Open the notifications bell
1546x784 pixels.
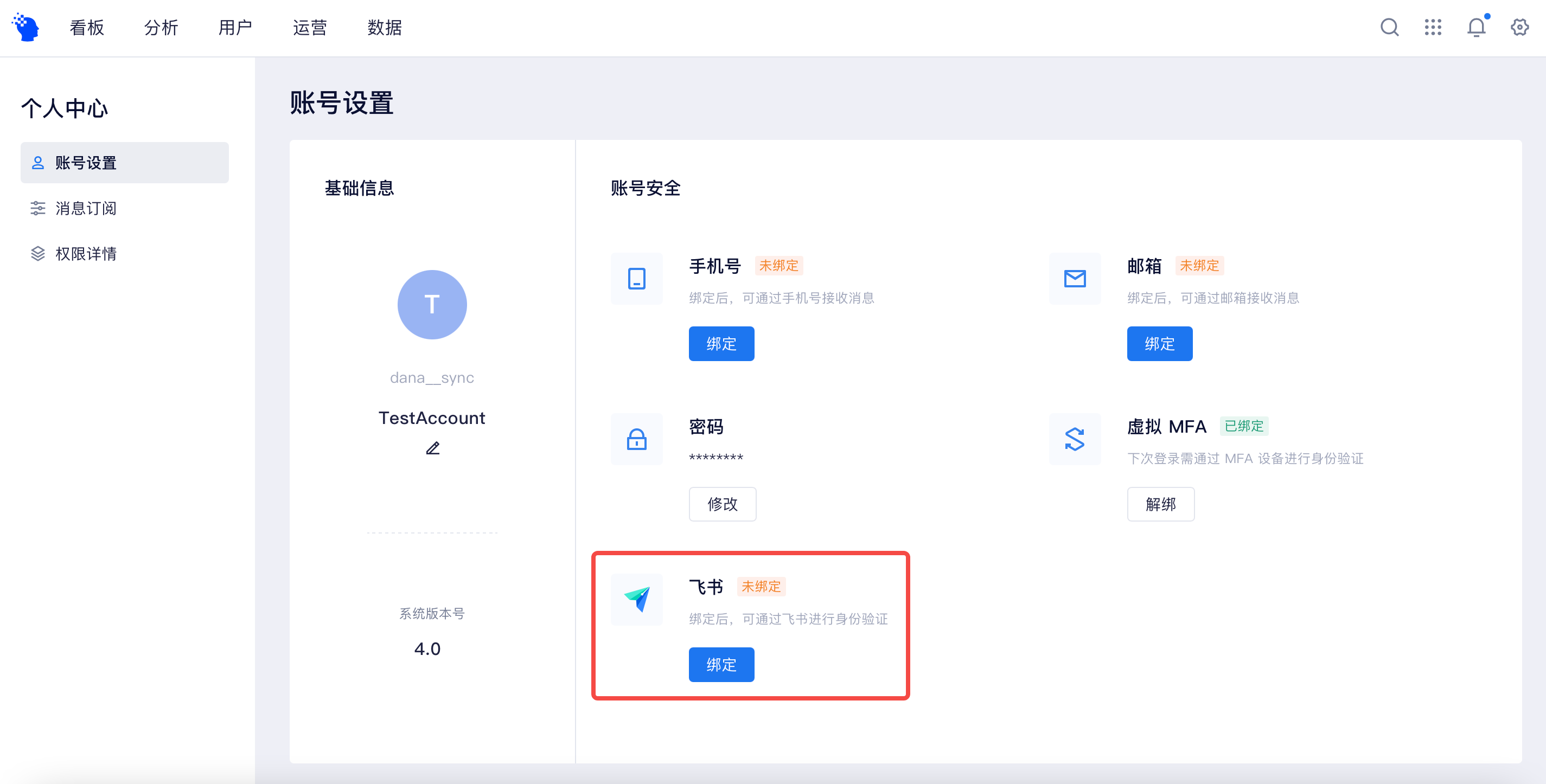[1477, 27]
